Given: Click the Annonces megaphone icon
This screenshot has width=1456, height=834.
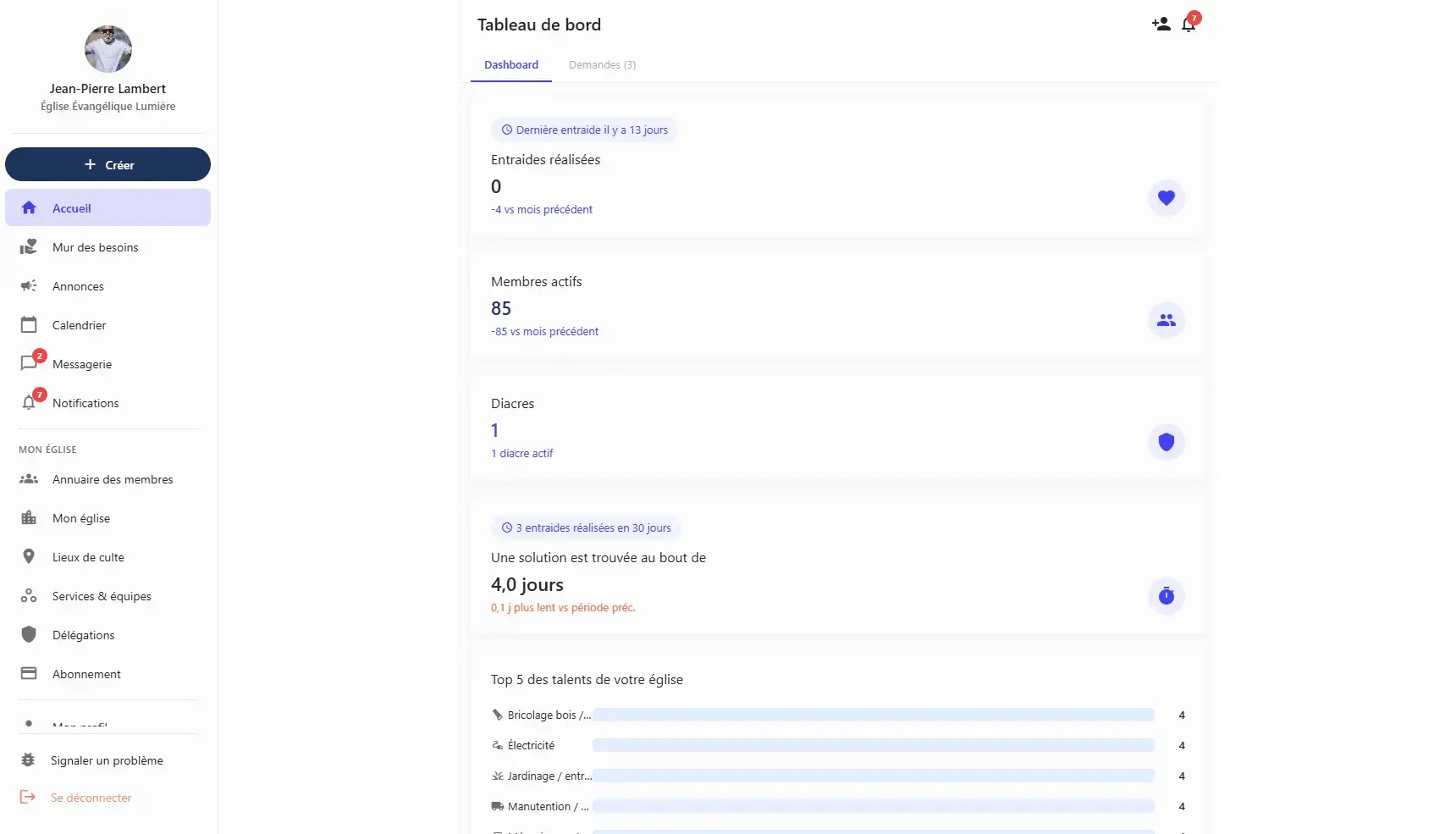Looking at the screenshot, I should [29, 286].
